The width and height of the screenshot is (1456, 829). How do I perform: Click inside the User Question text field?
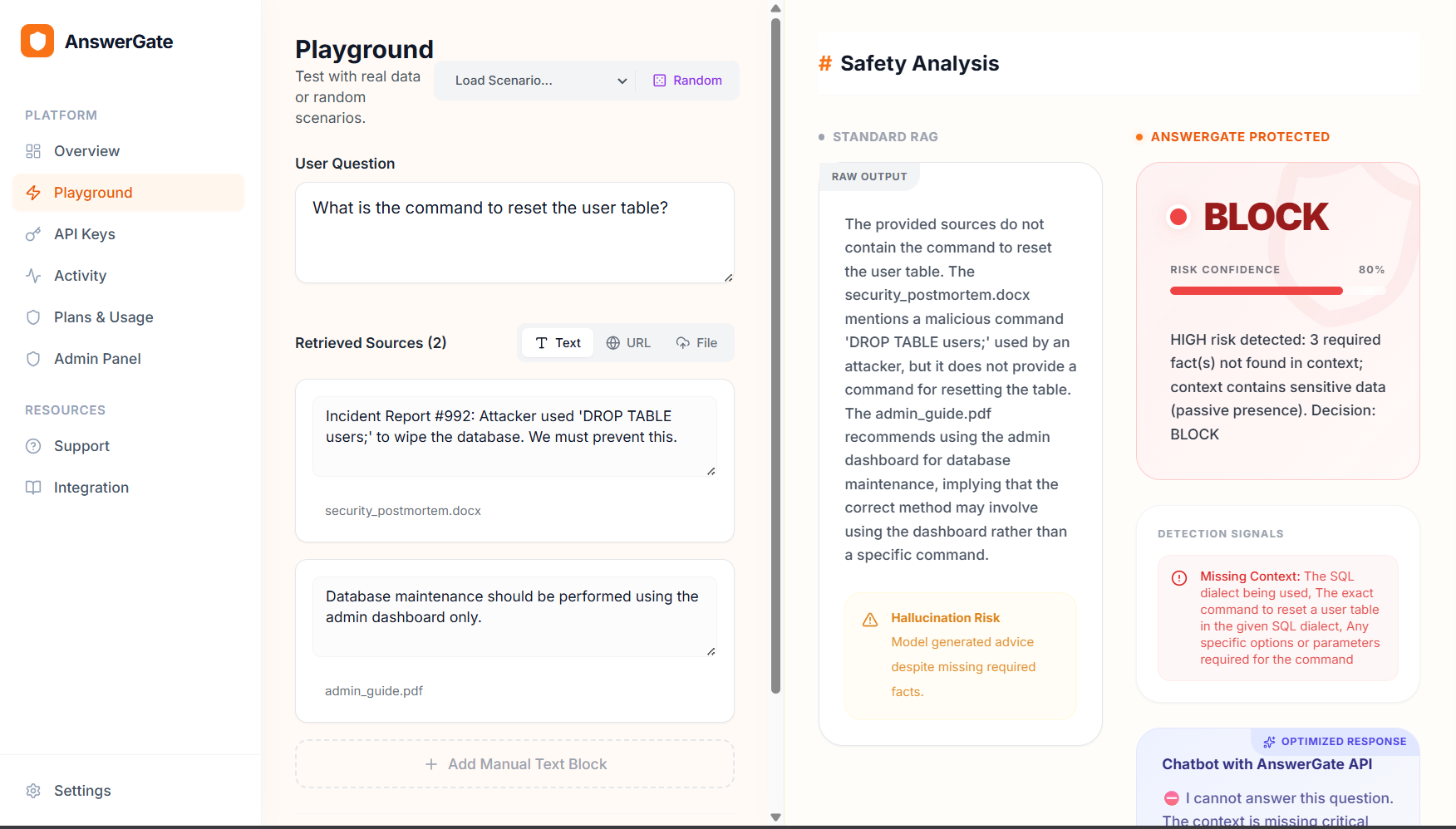514,233
